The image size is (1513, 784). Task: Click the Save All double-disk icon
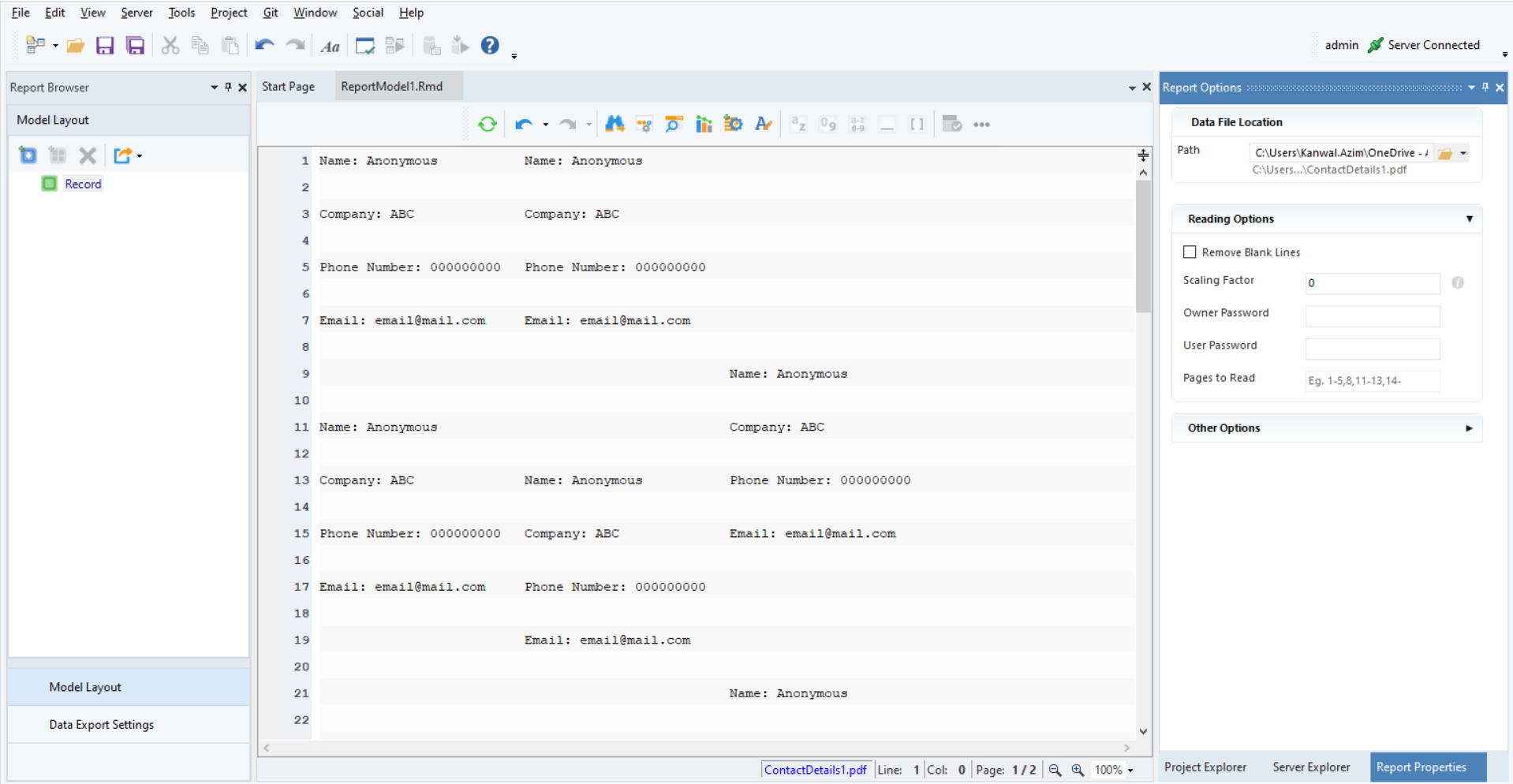click(136, 46)
